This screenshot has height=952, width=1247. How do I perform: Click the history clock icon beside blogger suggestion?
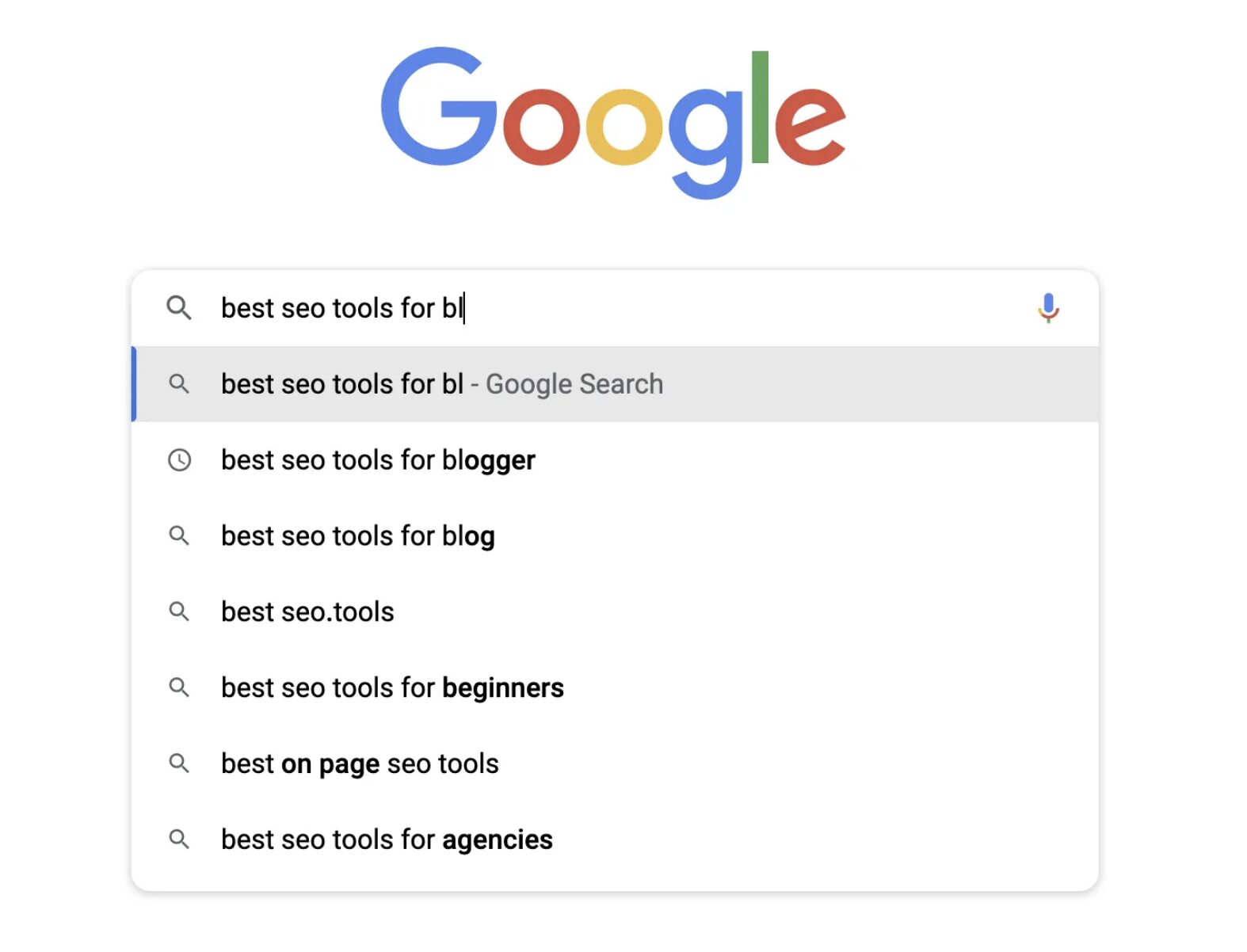(180, 459)
